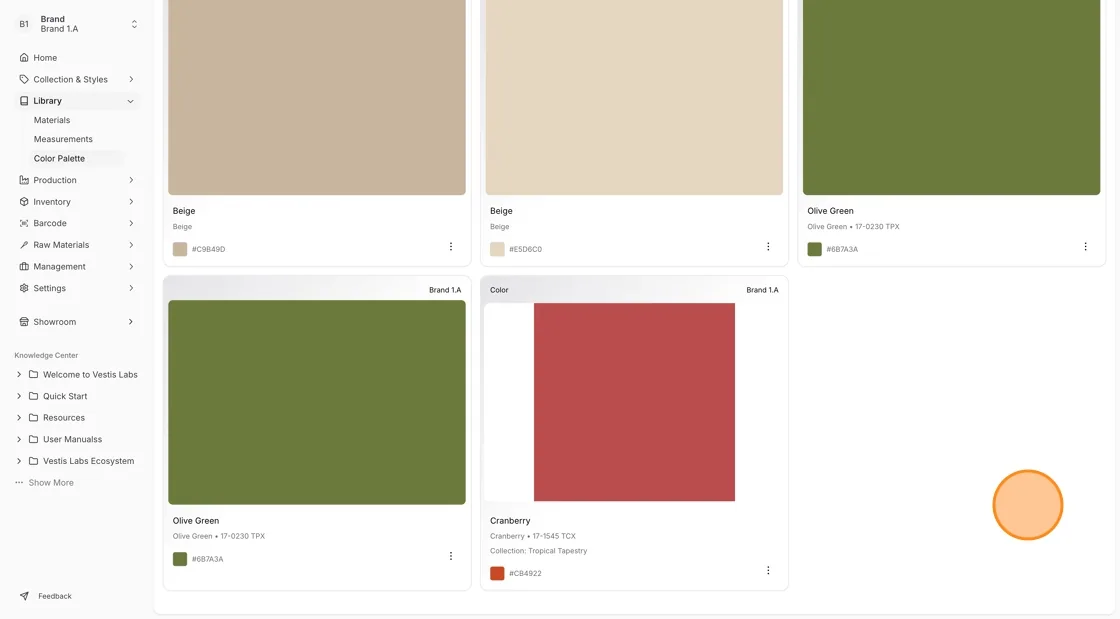Open the Quick Start entry
The height and width of the screenshot is (619, 1120).
click(x=65, y=396)
